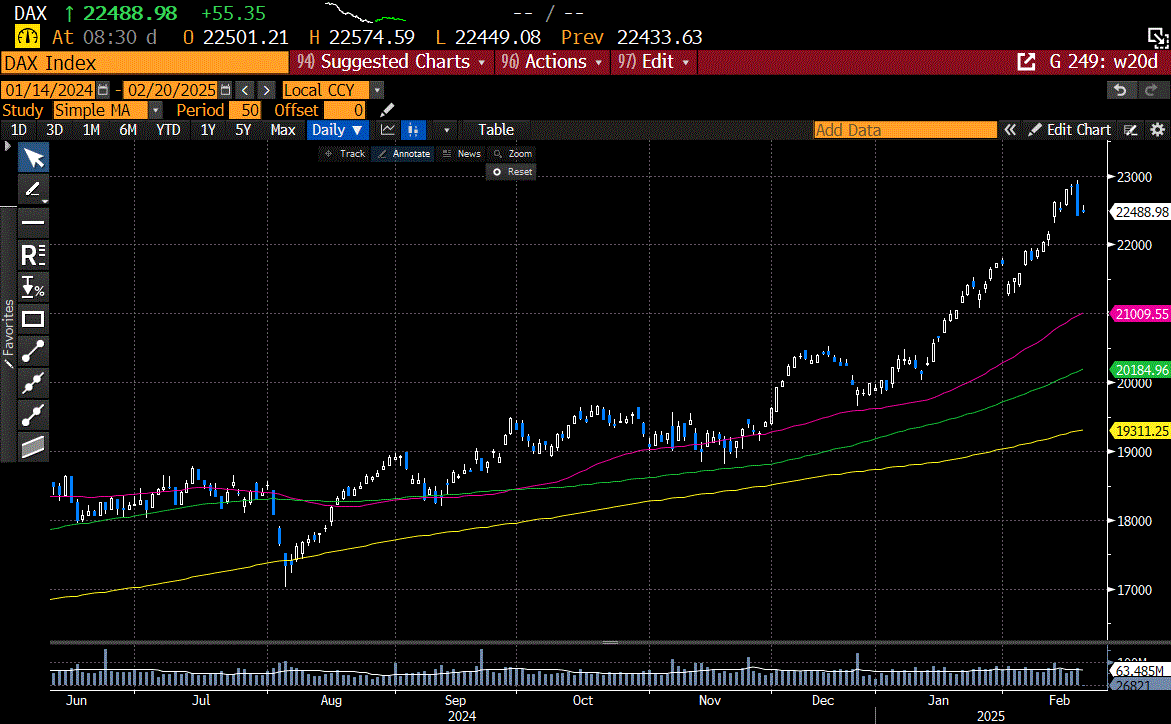This screenshot has width=1171, height=724.
Task: Open Actions dropdown menu
Action: 551,62
